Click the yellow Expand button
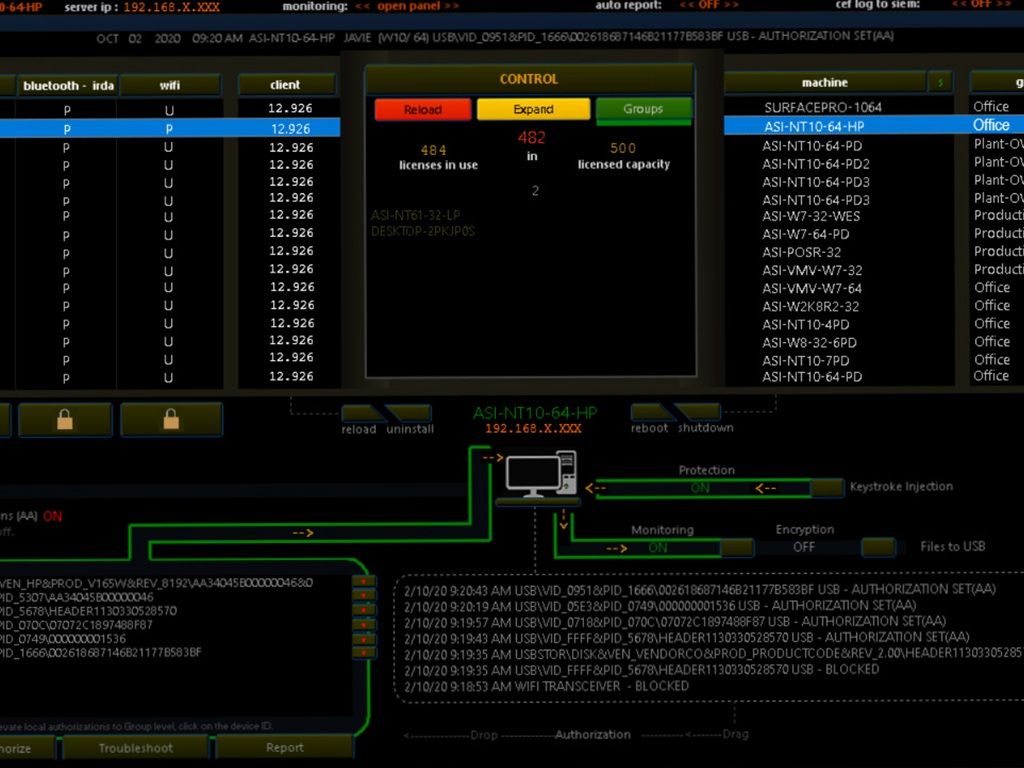Image resolution: width=1024 pixels, height=768 pixels. coord(533,109)
